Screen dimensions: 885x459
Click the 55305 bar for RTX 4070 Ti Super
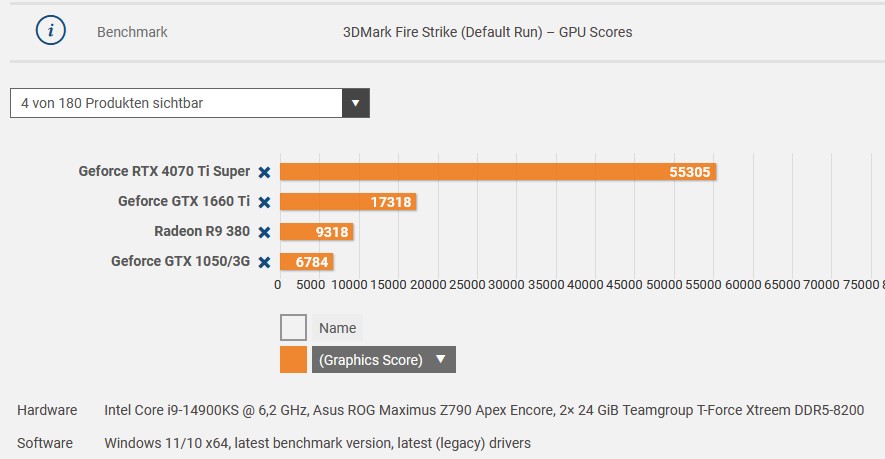coord(498,172)
